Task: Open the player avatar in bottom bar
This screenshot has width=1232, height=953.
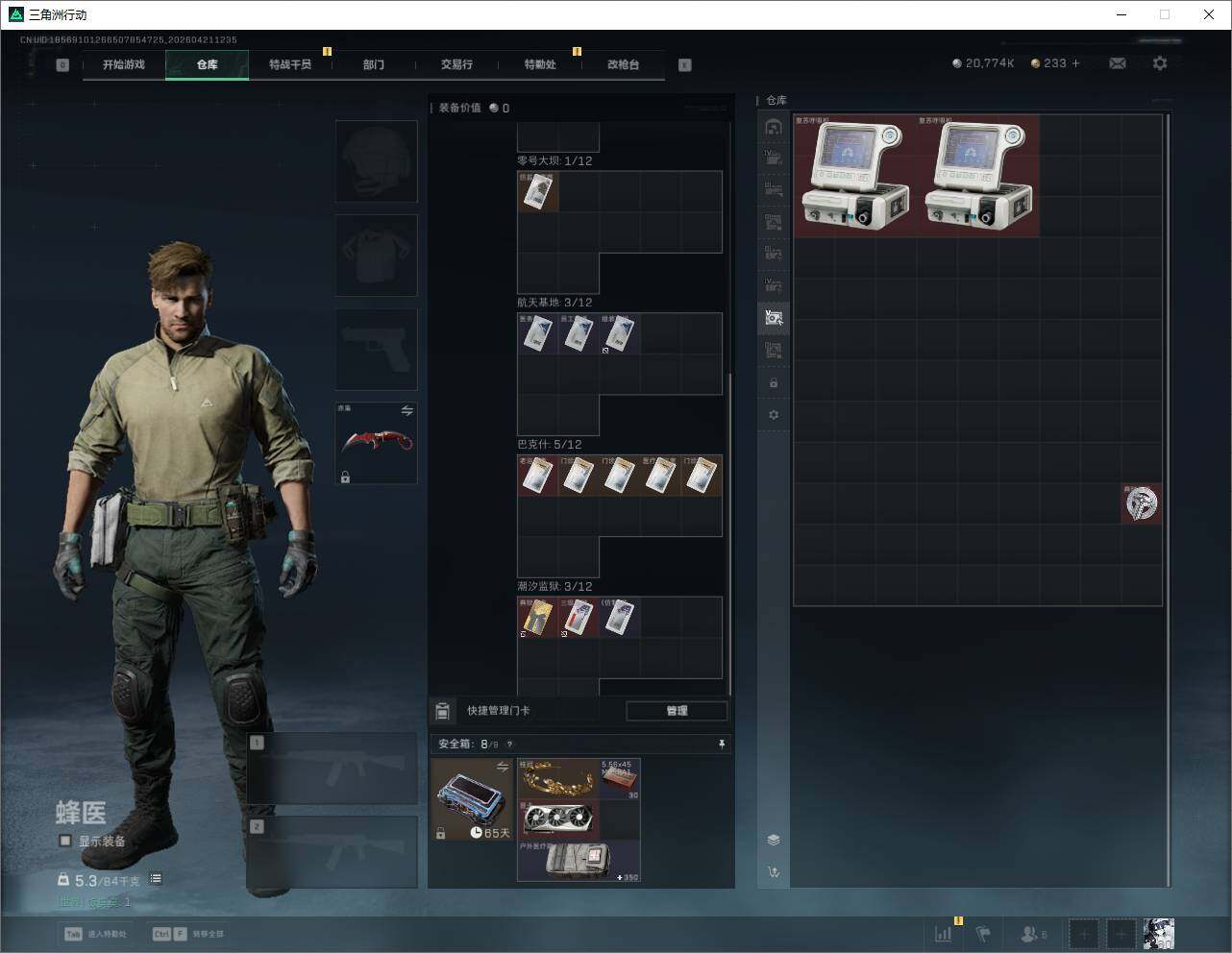Action: pyautogui.click(x=1159, y=934)
